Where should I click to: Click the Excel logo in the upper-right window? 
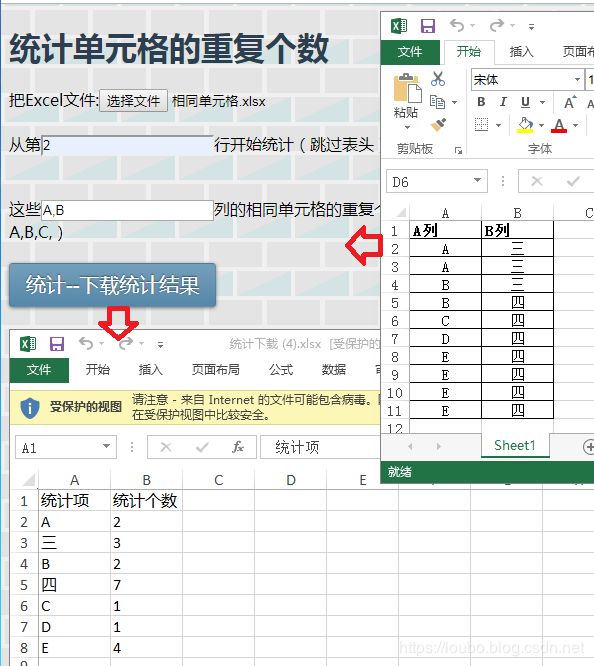point(399,26)
